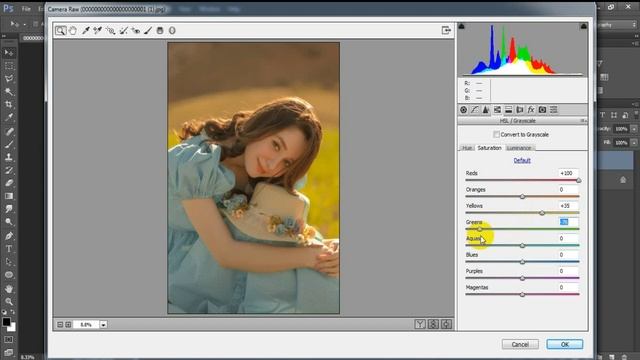The width and height of the screenshot is (640, 360).
Task: Choose the Color Sampler tool
Action: coord(98,31)
